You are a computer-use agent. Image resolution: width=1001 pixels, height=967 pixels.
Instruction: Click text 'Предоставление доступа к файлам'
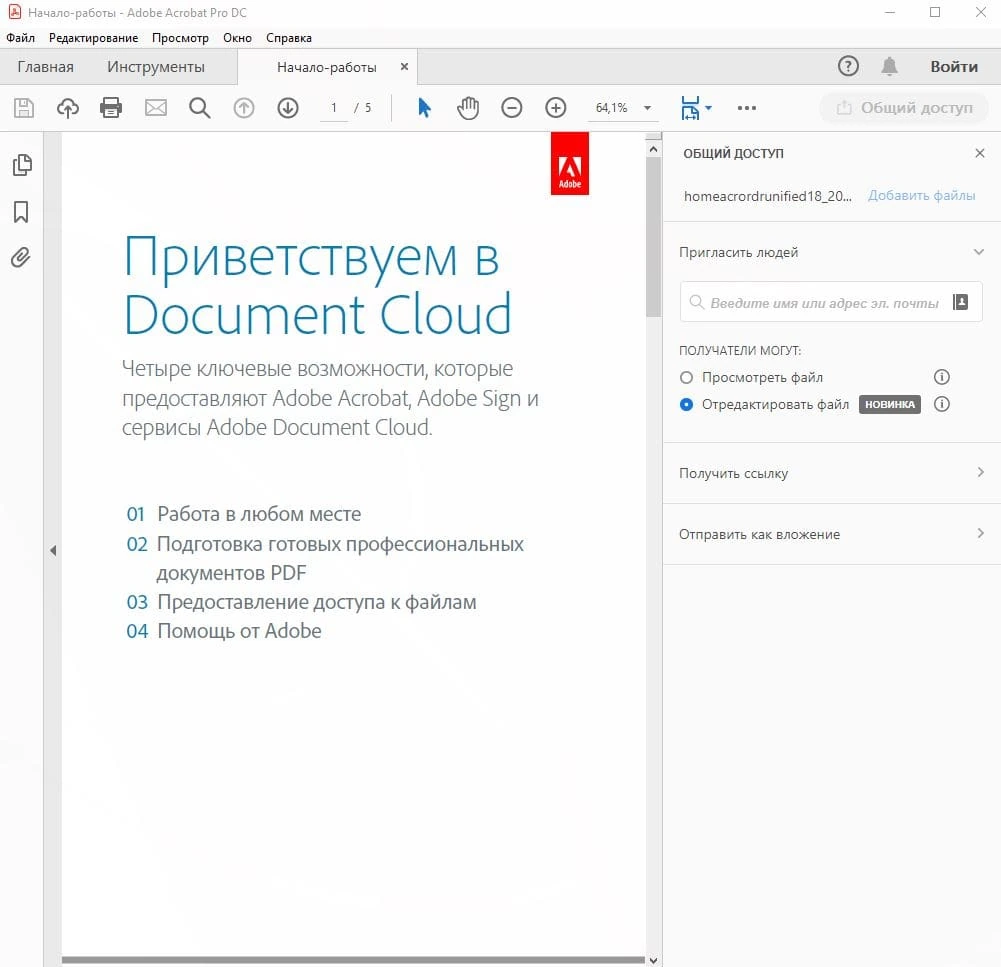[317, 602]
